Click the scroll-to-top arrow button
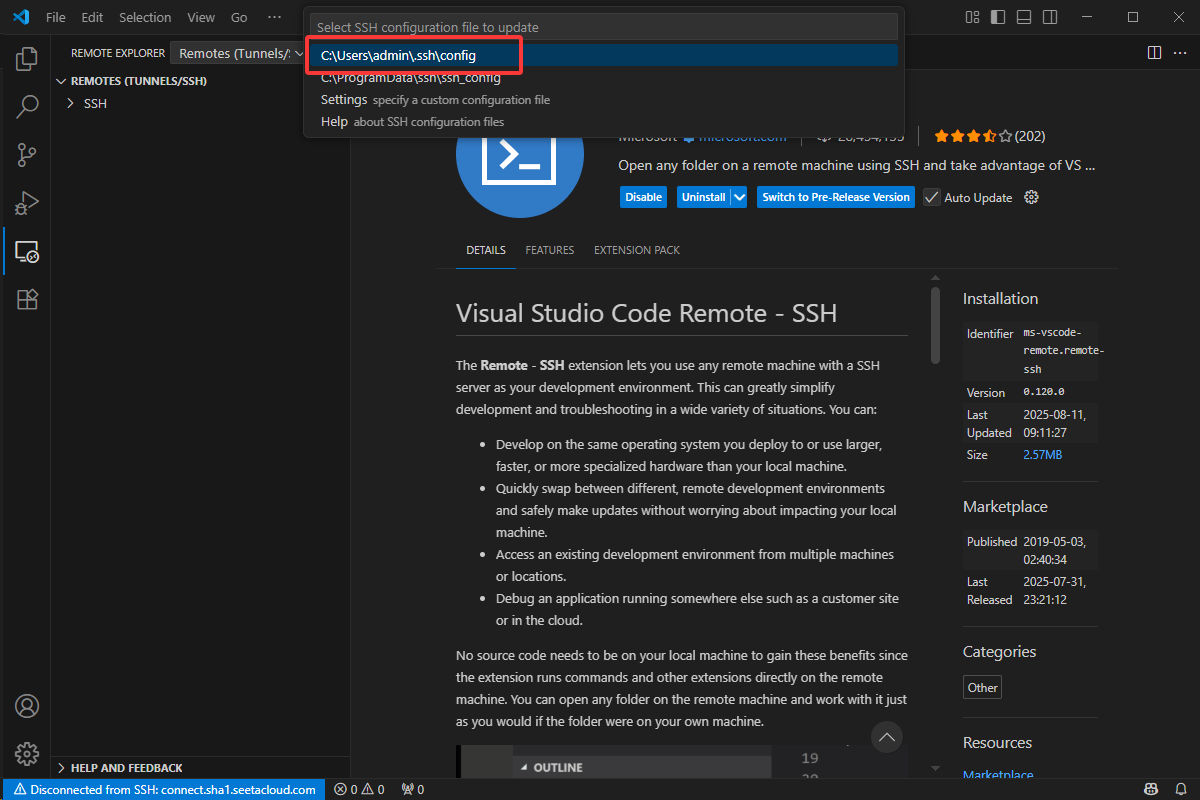 (887, 737)
